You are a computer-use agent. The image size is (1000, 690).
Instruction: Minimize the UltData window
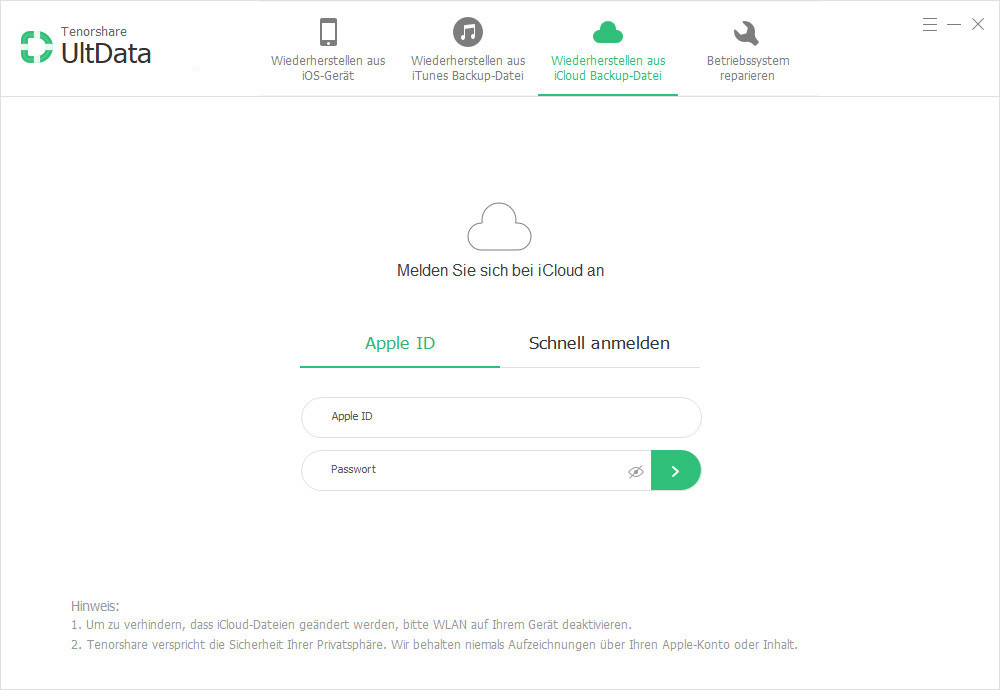[954, 25]
